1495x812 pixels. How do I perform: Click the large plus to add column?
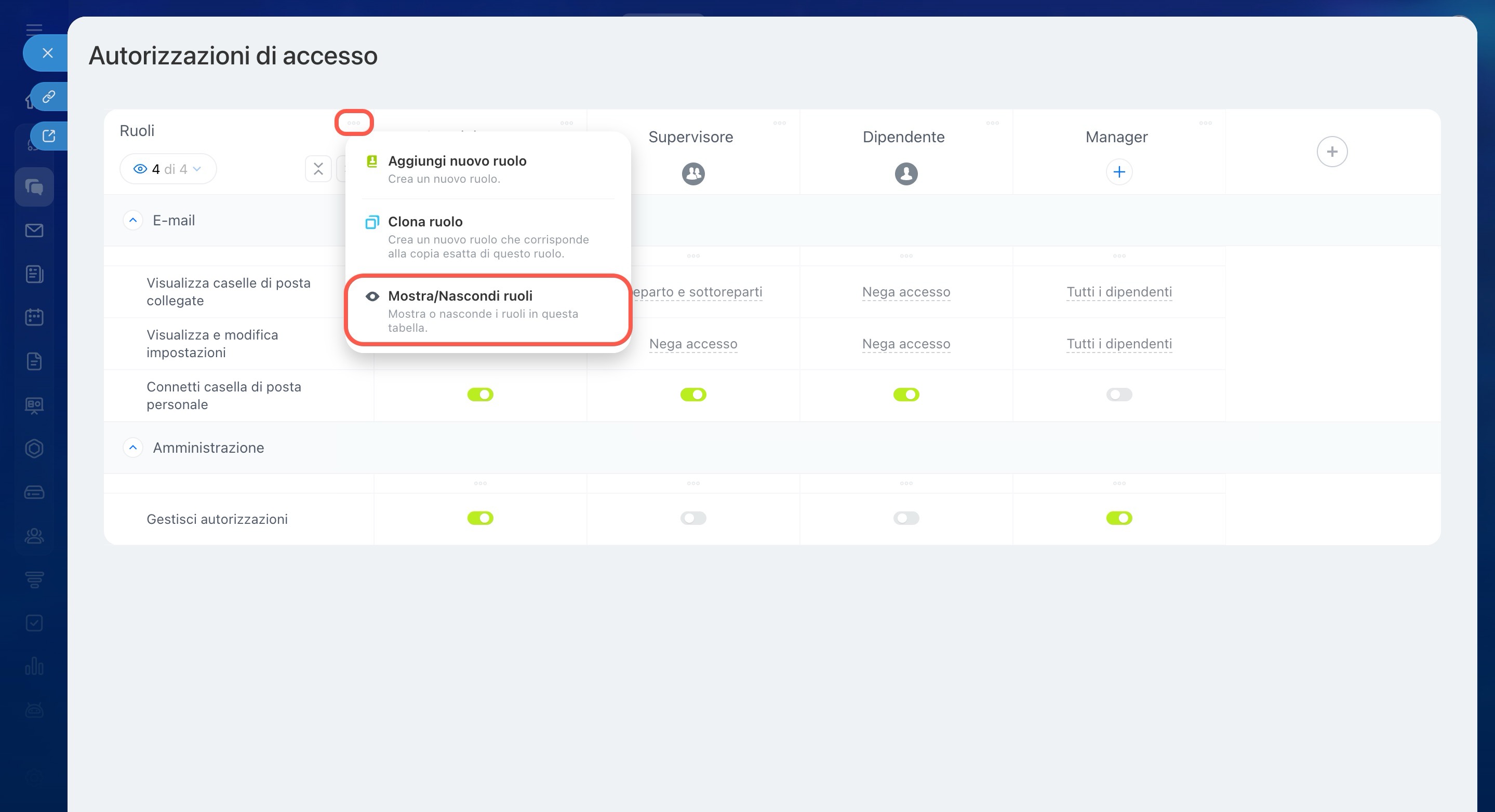coord(1332,152)
